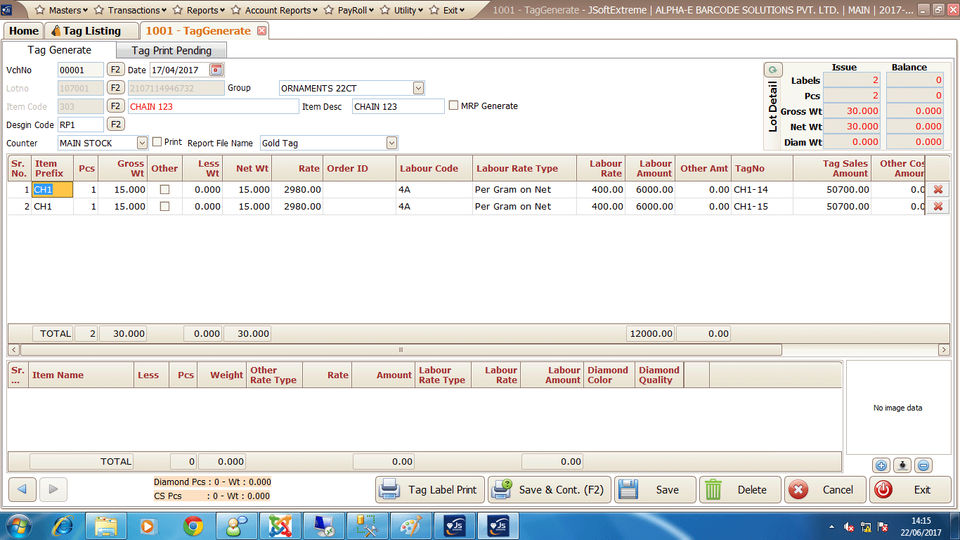The height and width of the screenshot is (540, 960).
Task: Switch to second JS application taskbar icon
Action: point(498,526)
